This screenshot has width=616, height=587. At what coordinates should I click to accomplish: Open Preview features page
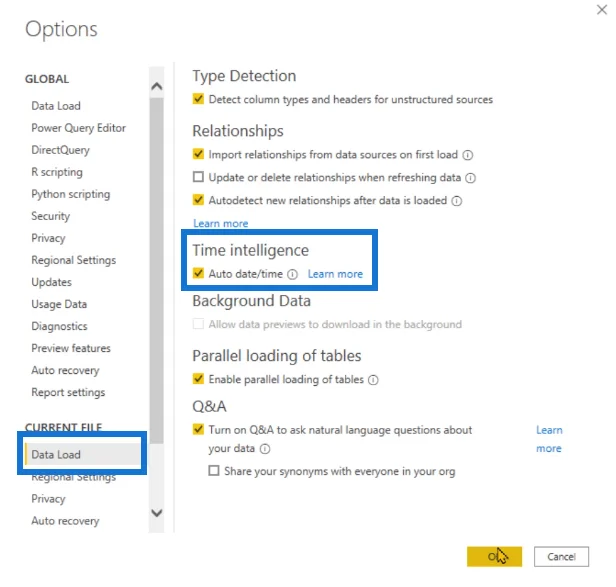[71, 348]
